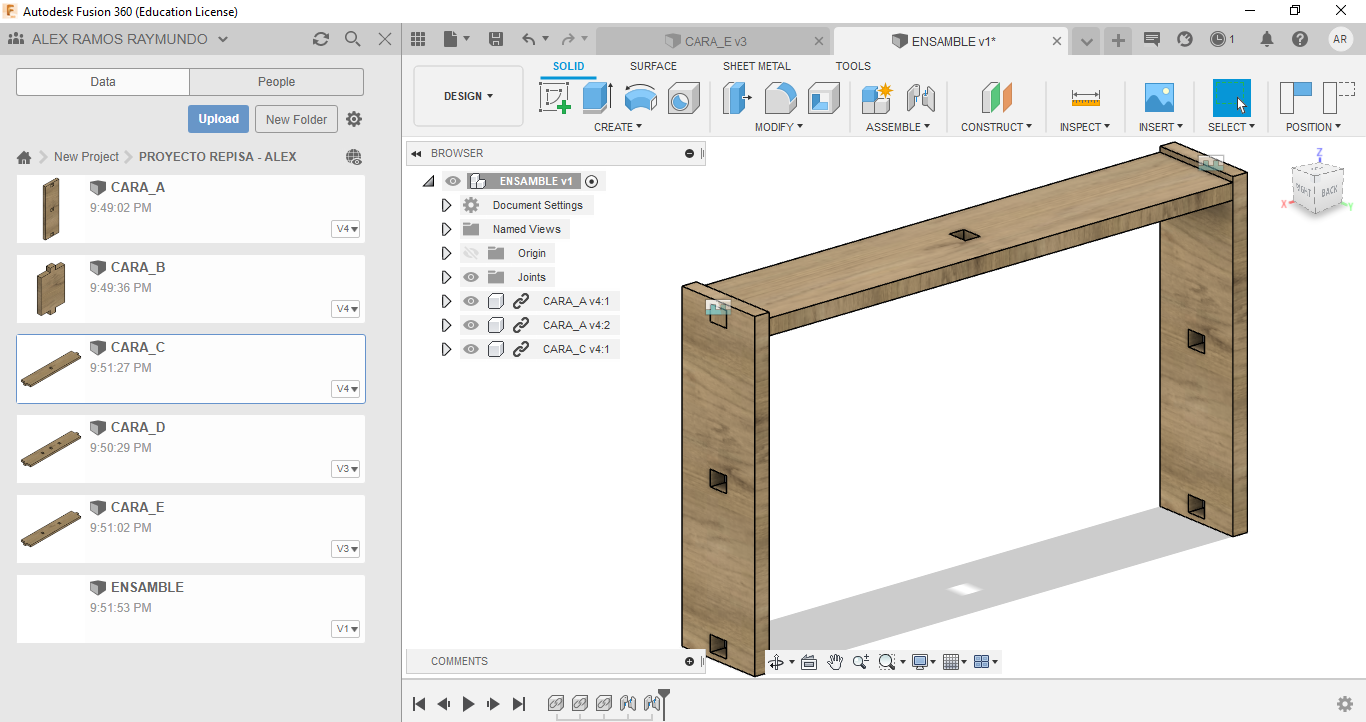
Task: Activate the ENSAMBLE v1 radio button
Action: click(592, 181)
